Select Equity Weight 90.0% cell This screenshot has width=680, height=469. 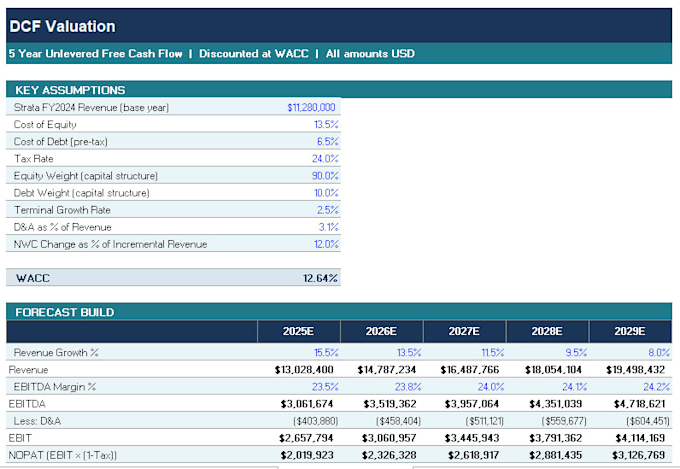point(299,176)
